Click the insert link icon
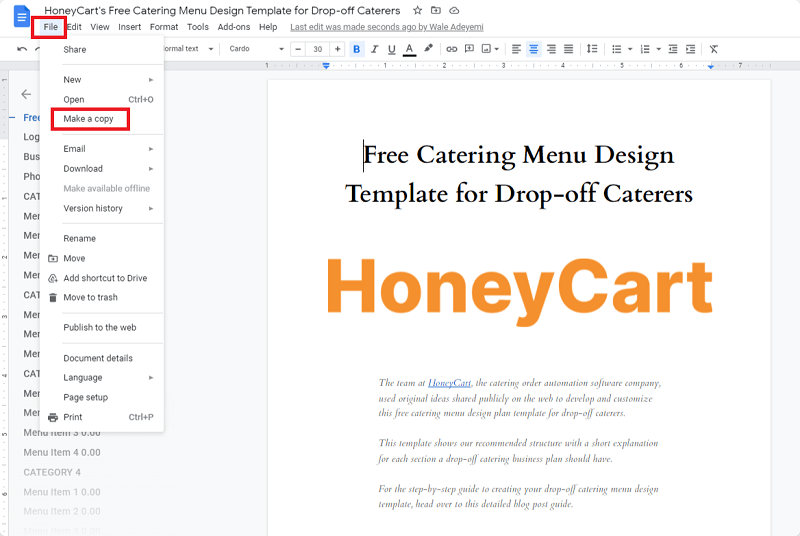800x536 pixels. click(x=452, y=49)
